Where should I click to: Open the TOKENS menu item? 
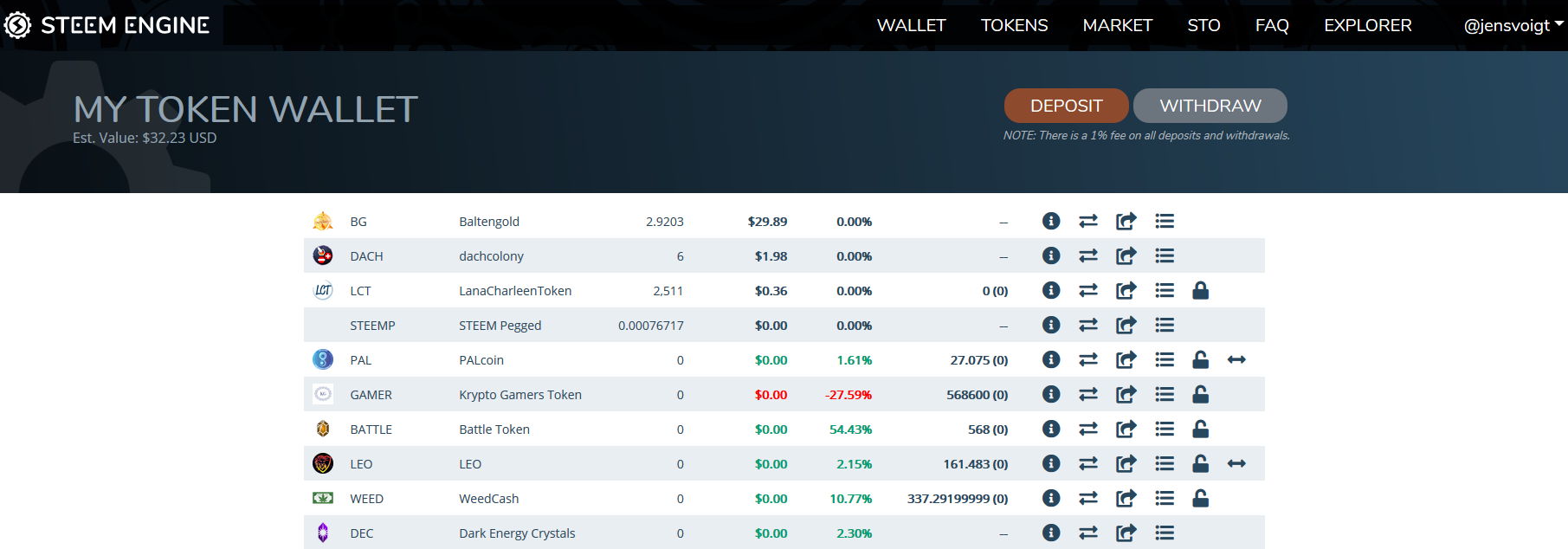click(1014, 25)
